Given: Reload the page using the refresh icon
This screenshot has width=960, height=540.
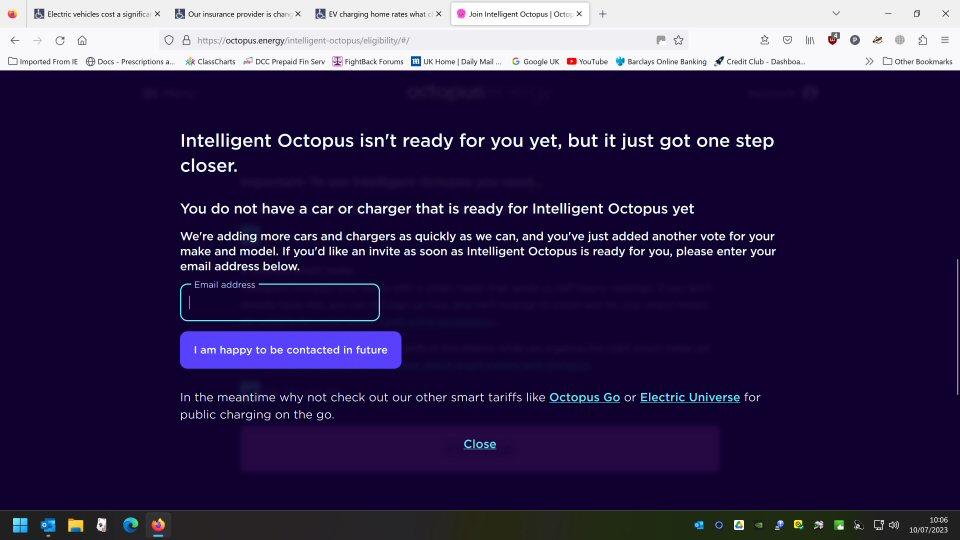Looking at the screenshot, I should (60, 40).
